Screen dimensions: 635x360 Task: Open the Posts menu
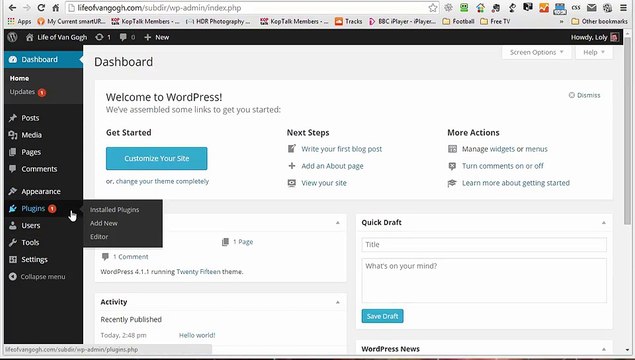[43, 118]
